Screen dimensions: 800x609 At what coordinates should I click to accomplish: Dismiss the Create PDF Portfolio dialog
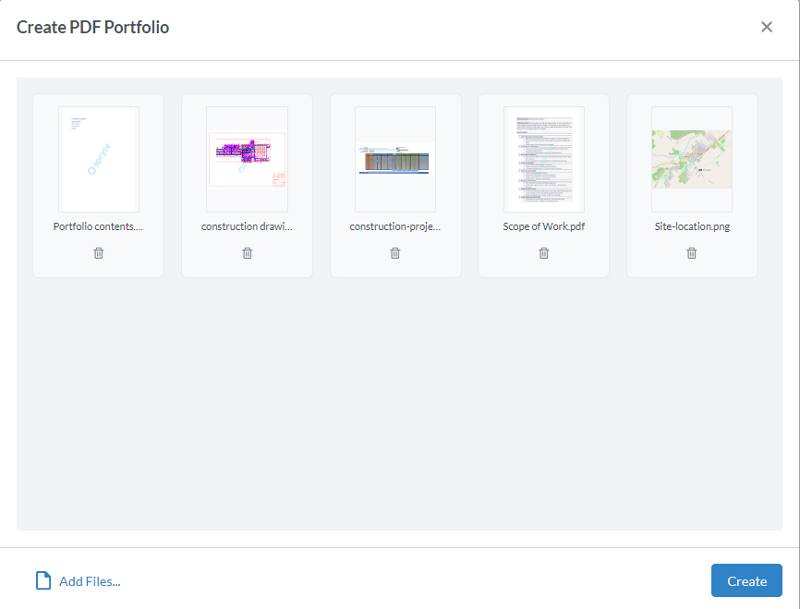(x=767, y=27)
